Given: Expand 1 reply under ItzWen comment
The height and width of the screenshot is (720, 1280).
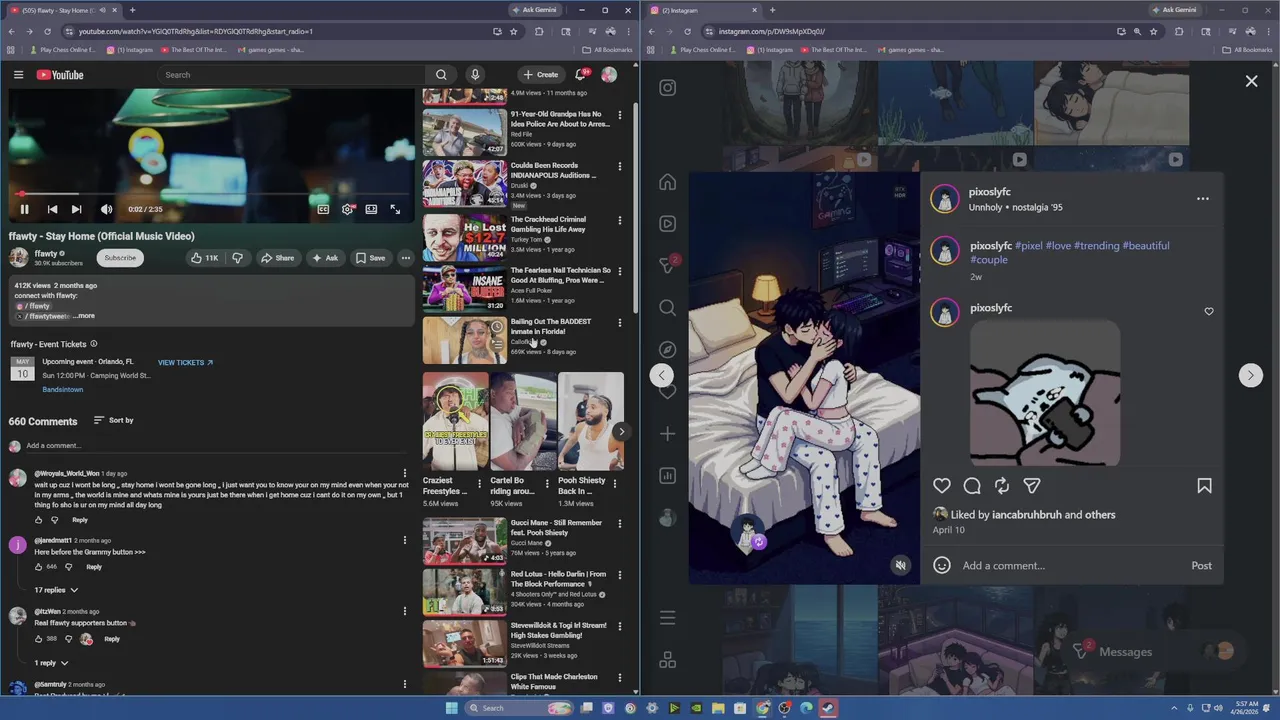Looking at the screenshot, I should (x=52, y=663).
